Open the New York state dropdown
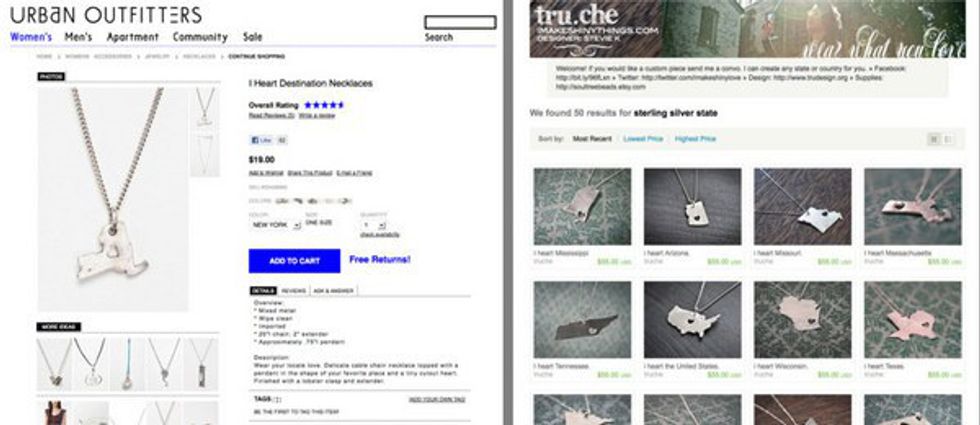 click(275, 224)
